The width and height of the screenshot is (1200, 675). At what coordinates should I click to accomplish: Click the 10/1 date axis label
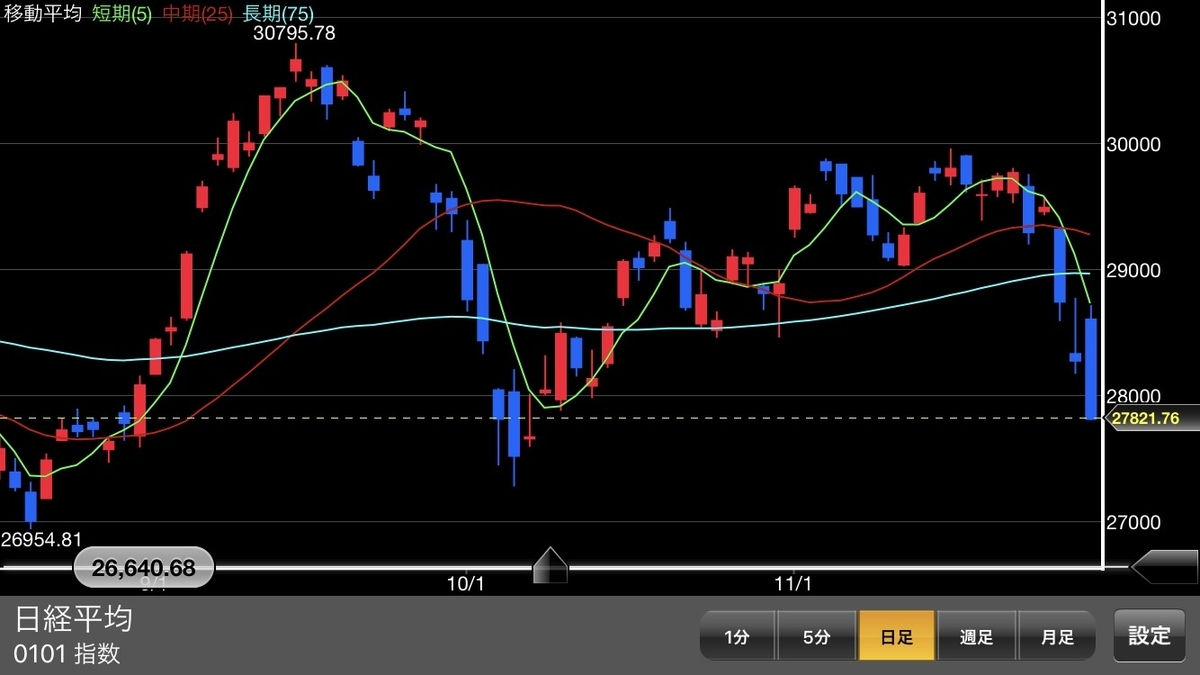click(x=466, y=582)
